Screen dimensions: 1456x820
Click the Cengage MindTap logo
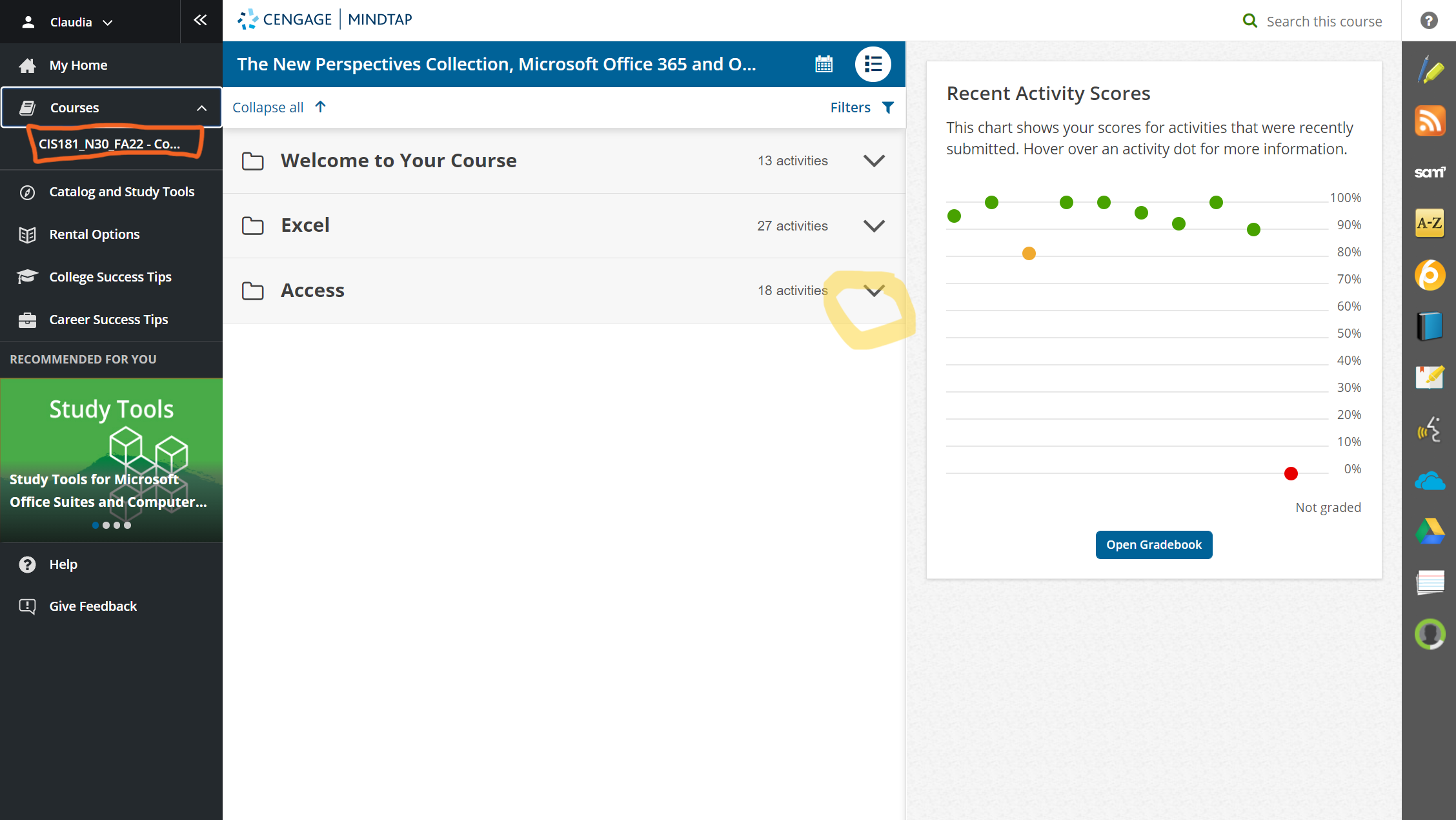(x=325, y=19)
